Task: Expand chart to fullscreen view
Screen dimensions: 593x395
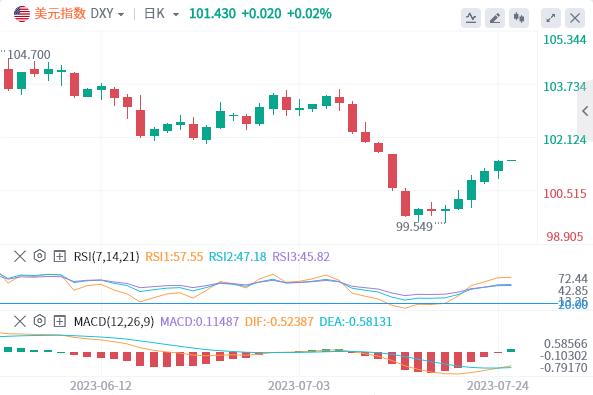Action: click(x=551, y=18)
